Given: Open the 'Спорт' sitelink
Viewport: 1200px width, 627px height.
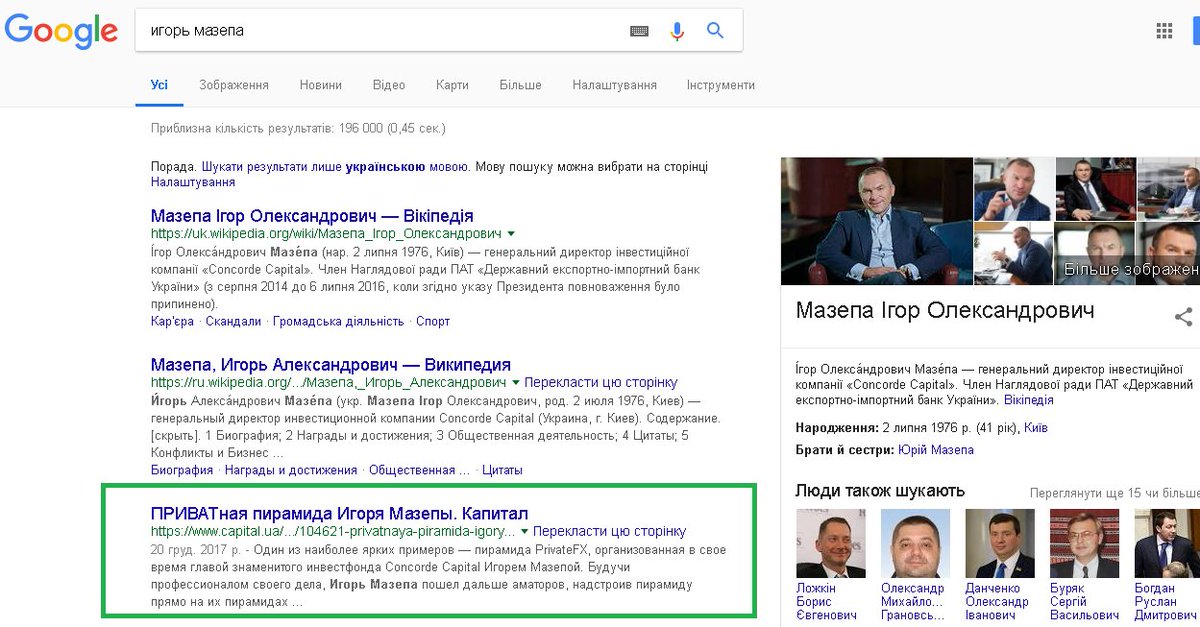Looking at the screenshot, I should pos(433,321).
